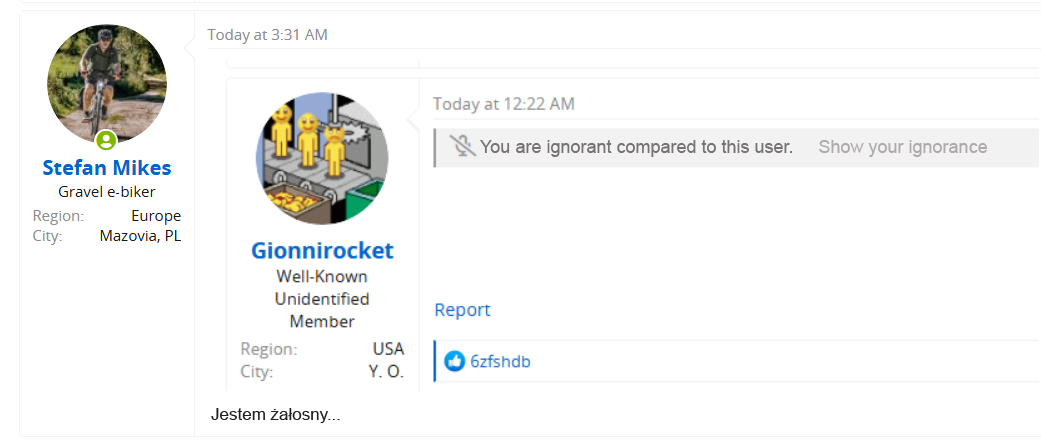Open the 'Today at 12:22 AM' timestamp

(x=503, y=104)
